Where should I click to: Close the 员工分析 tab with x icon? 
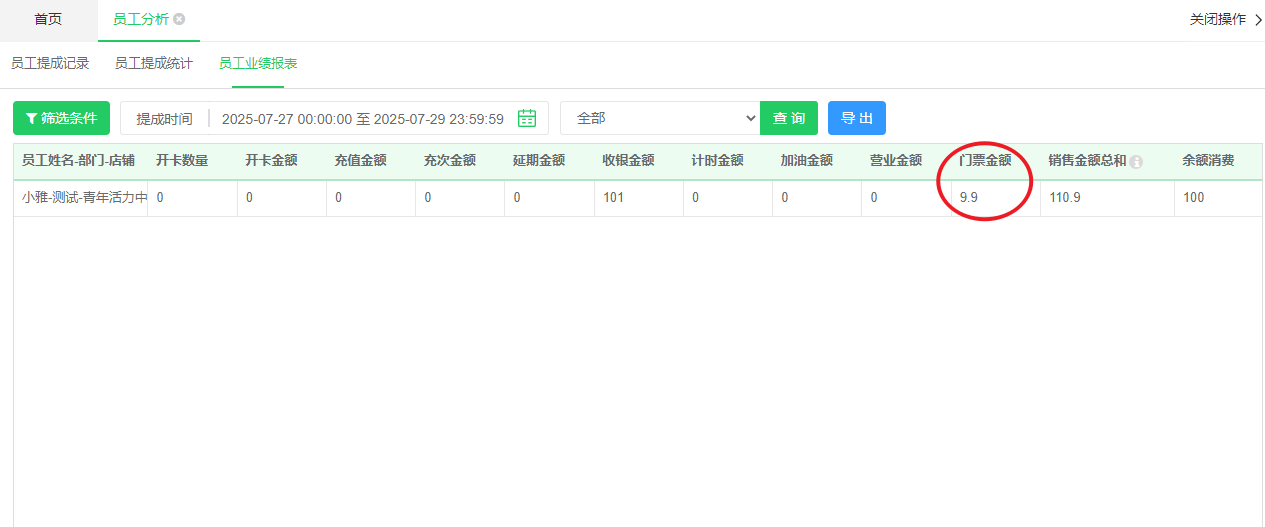pyautogui.click(x=179, y=19)
